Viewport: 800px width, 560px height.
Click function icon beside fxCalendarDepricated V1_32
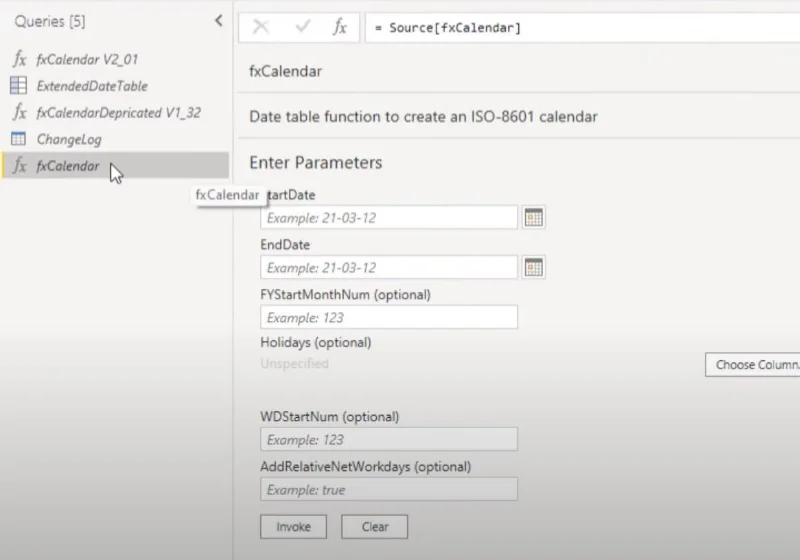pyautogui.click(x=19, y=112)
